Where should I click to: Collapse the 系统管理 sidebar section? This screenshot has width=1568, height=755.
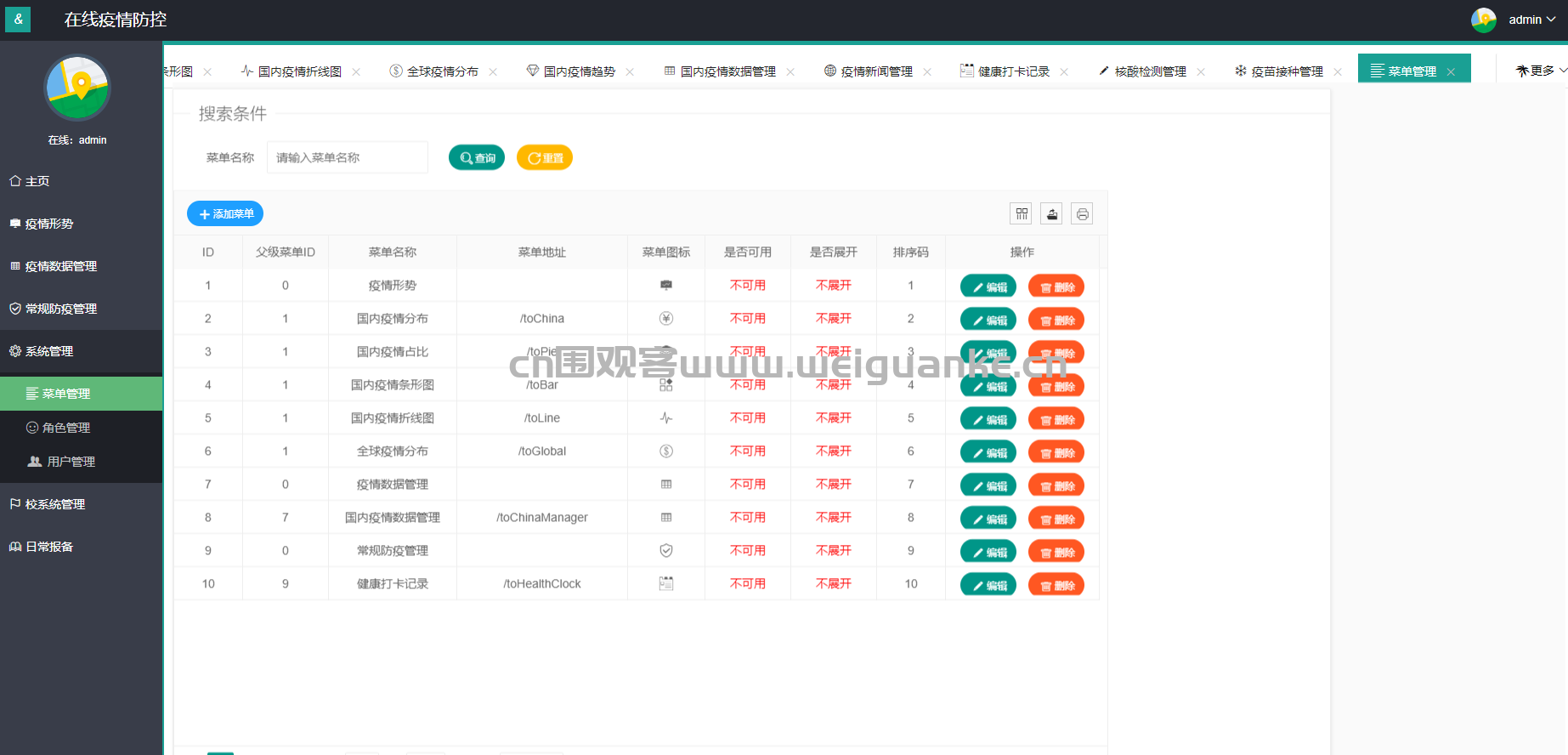coord(49,351)
